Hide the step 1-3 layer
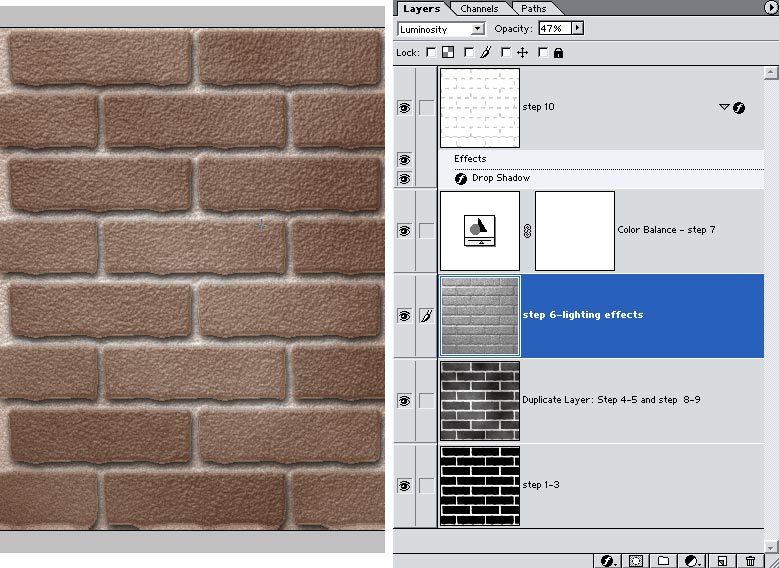The height and width of the screenshot is (568, 779). pyautogui.click(x=404, y=486)
